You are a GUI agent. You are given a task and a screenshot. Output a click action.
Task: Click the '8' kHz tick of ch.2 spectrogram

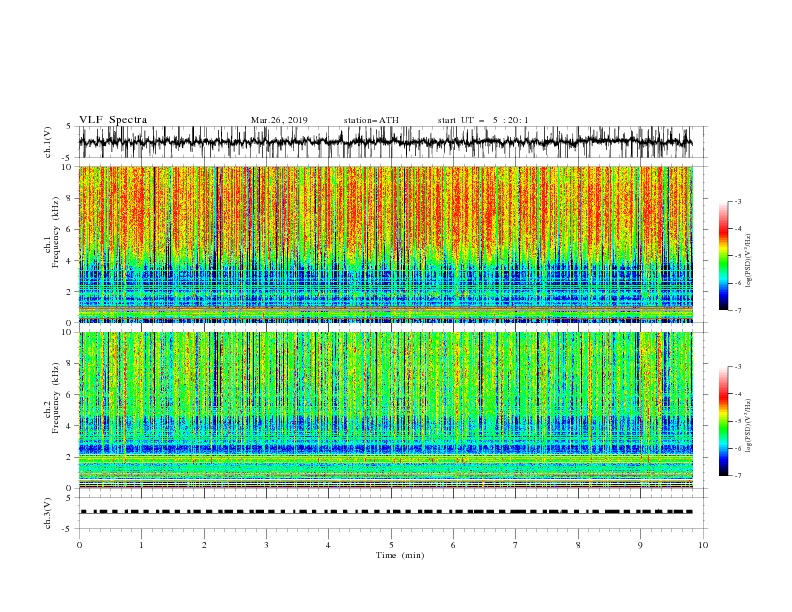(x=69, y=364)
